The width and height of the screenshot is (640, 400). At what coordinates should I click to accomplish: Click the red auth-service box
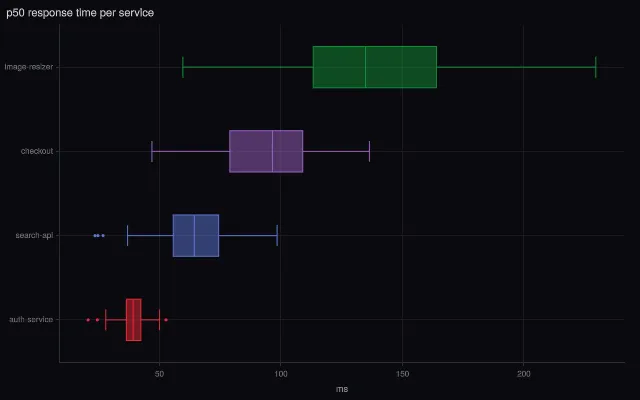point(134,320)
